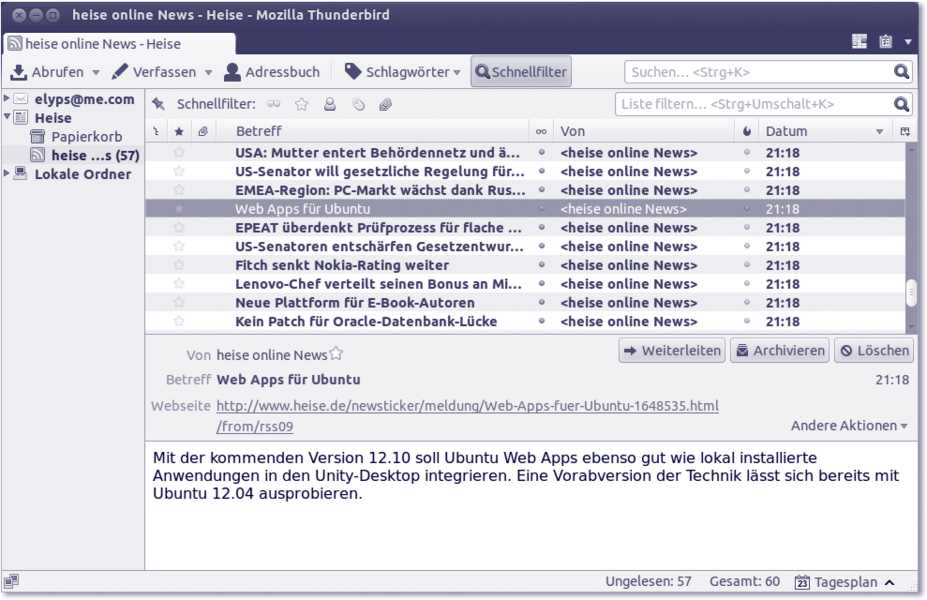This screenshot has height=600, width=927.
Task: Open the Schlagwörter dropdown
Action: [x=403, y=72]
